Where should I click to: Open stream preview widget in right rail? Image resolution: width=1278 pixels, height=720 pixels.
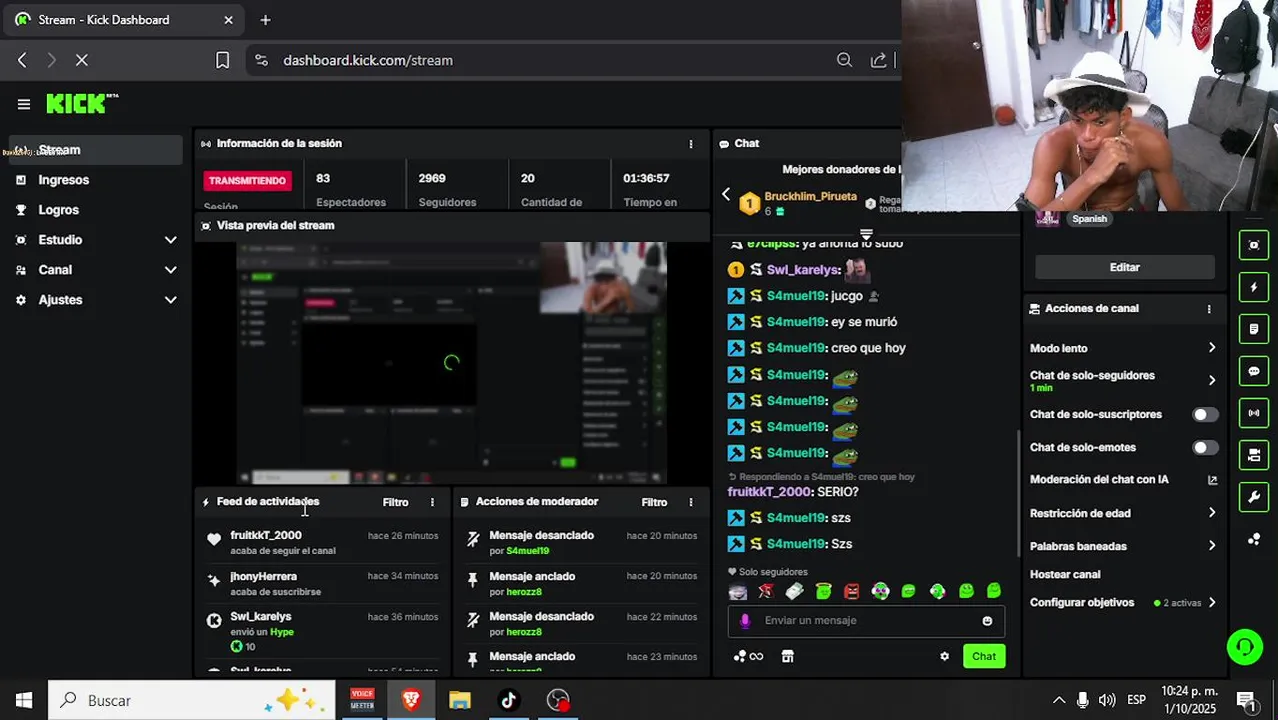(1254, 245)
